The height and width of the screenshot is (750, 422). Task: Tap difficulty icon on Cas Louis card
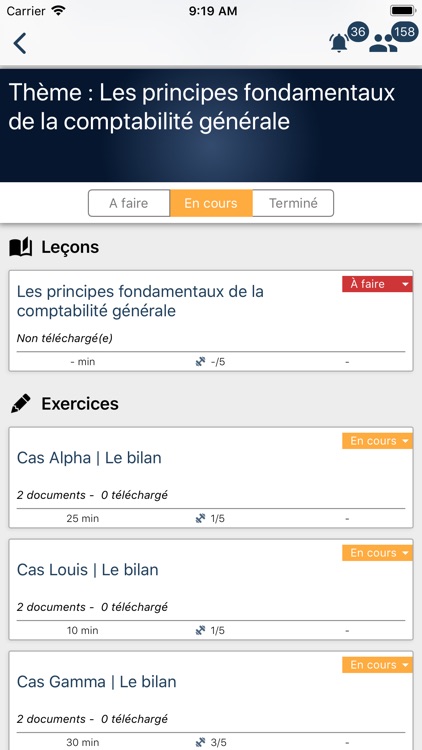200,630
